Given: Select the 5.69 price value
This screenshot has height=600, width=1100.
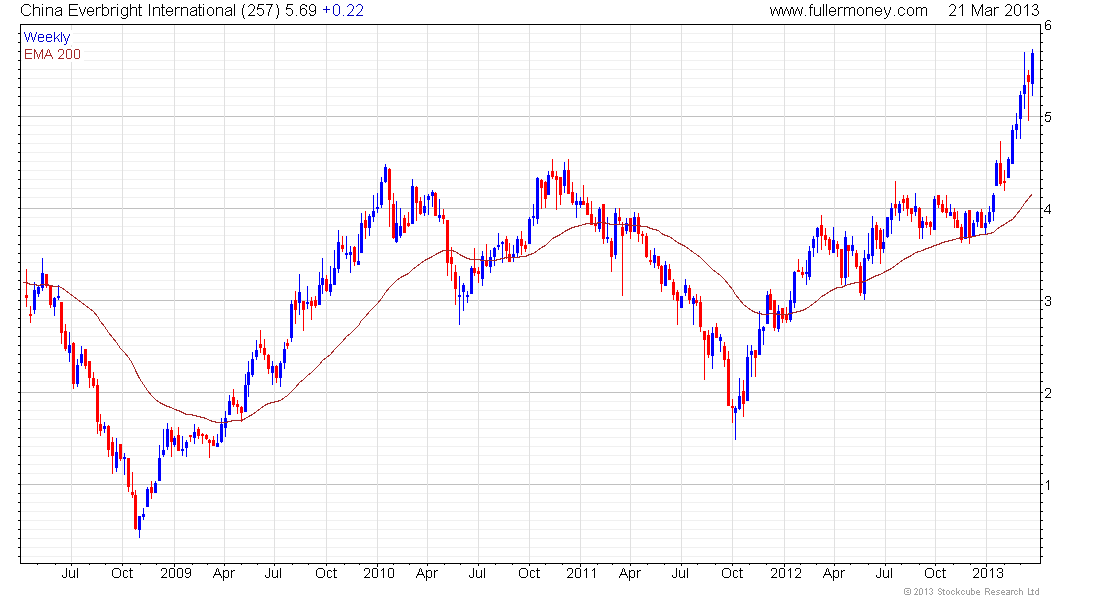Looking at the screenshot, I should [301, 11].
